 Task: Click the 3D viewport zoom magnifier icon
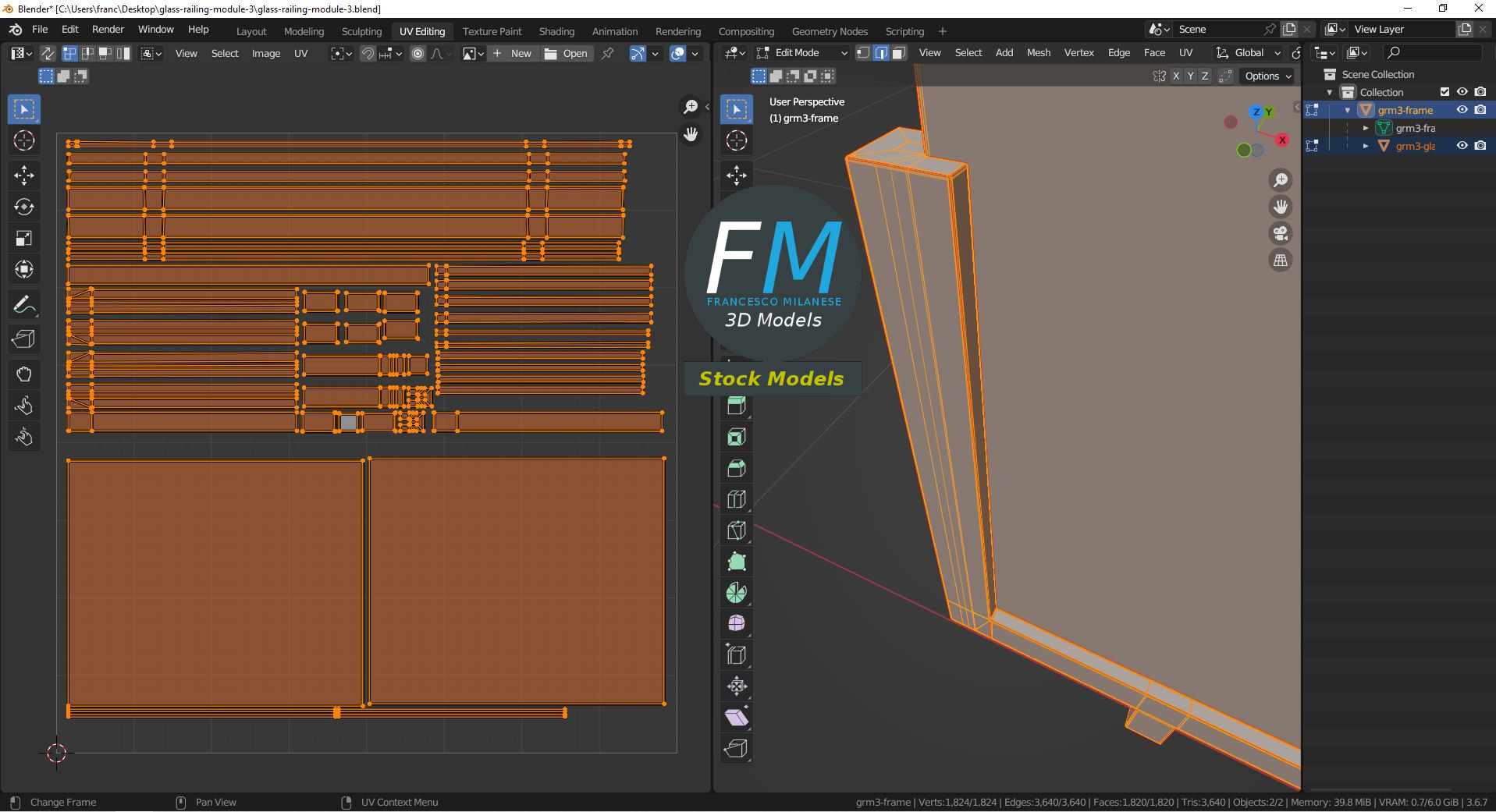pos(1281,181)
